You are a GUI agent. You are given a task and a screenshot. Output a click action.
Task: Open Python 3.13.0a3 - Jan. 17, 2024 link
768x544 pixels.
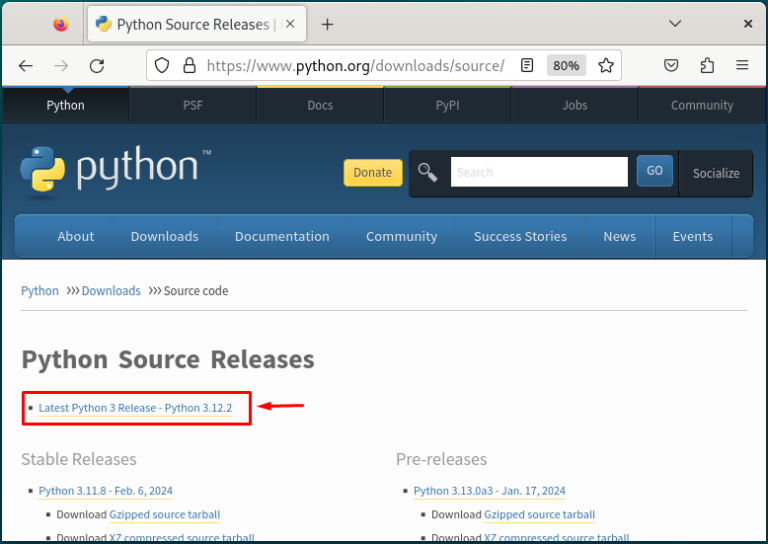pyautogui.click(x=489, y=491)
